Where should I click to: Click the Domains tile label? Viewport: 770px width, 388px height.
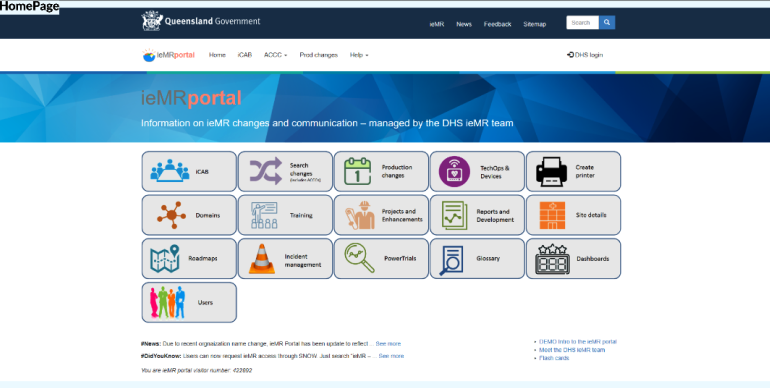pos(208,216)
